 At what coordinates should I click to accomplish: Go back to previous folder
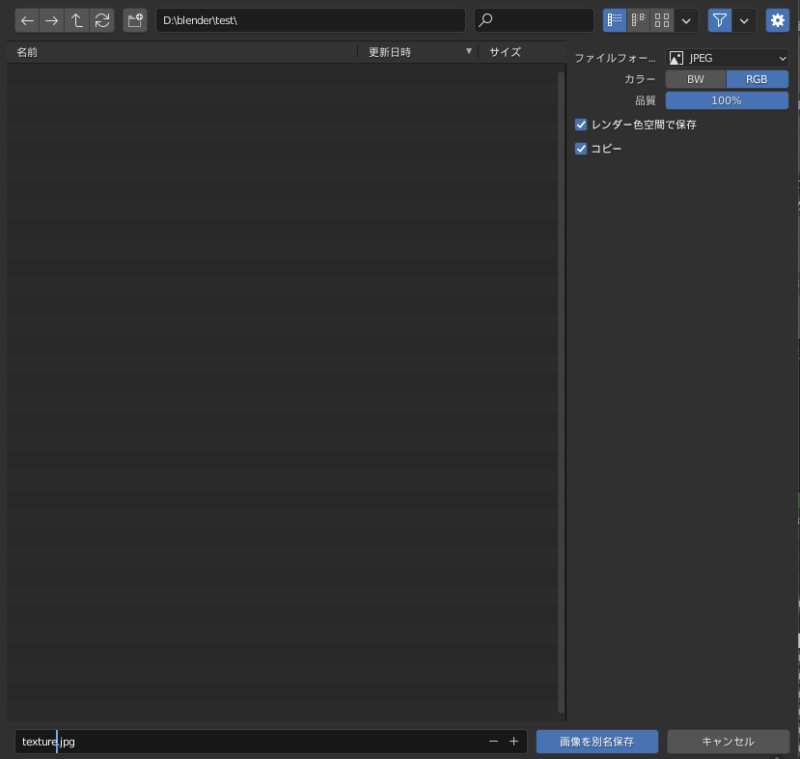click(x=28, y=20)
